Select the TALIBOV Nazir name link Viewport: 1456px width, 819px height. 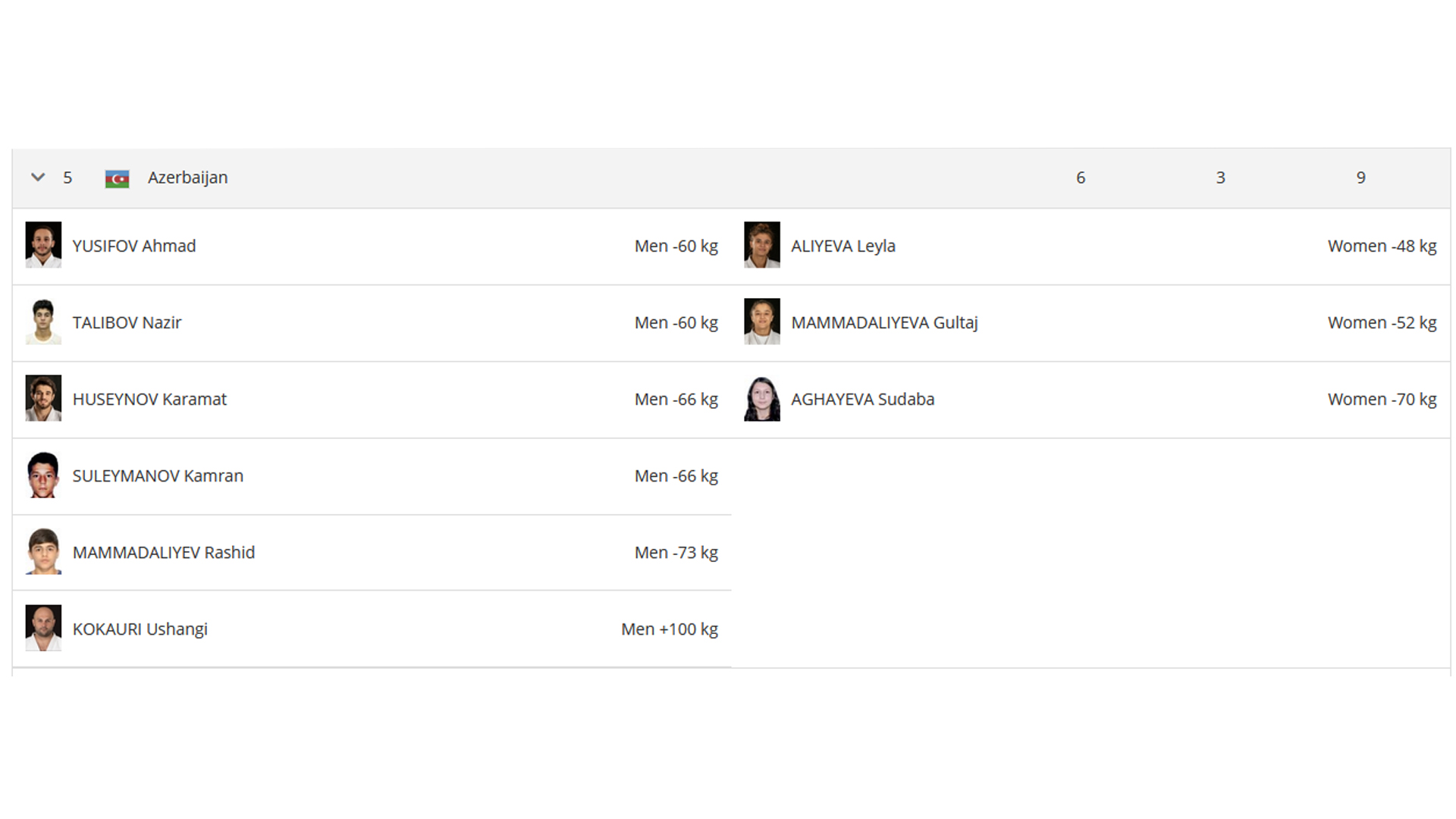point(127,322)
